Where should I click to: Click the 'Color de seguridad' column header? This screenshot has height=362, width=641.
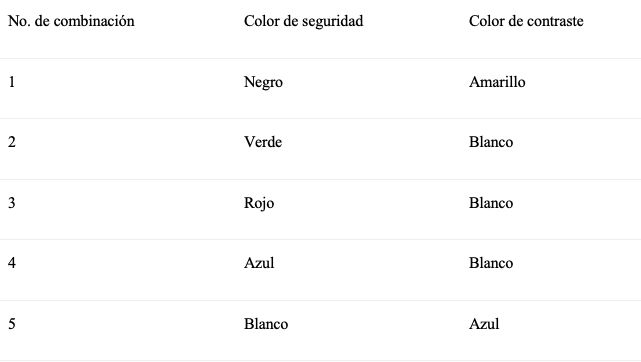point(303,21)
